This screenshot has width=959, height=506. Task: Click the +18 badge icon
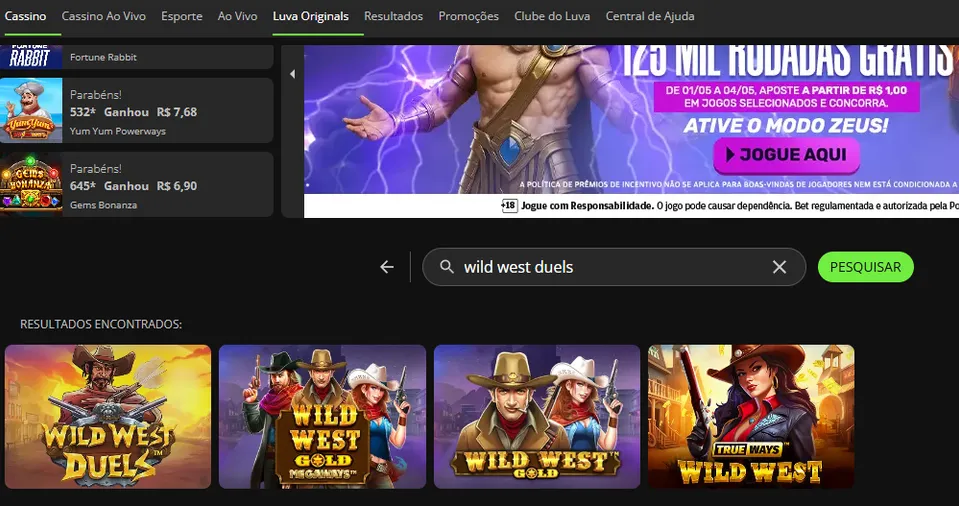[x=509, y=206]
